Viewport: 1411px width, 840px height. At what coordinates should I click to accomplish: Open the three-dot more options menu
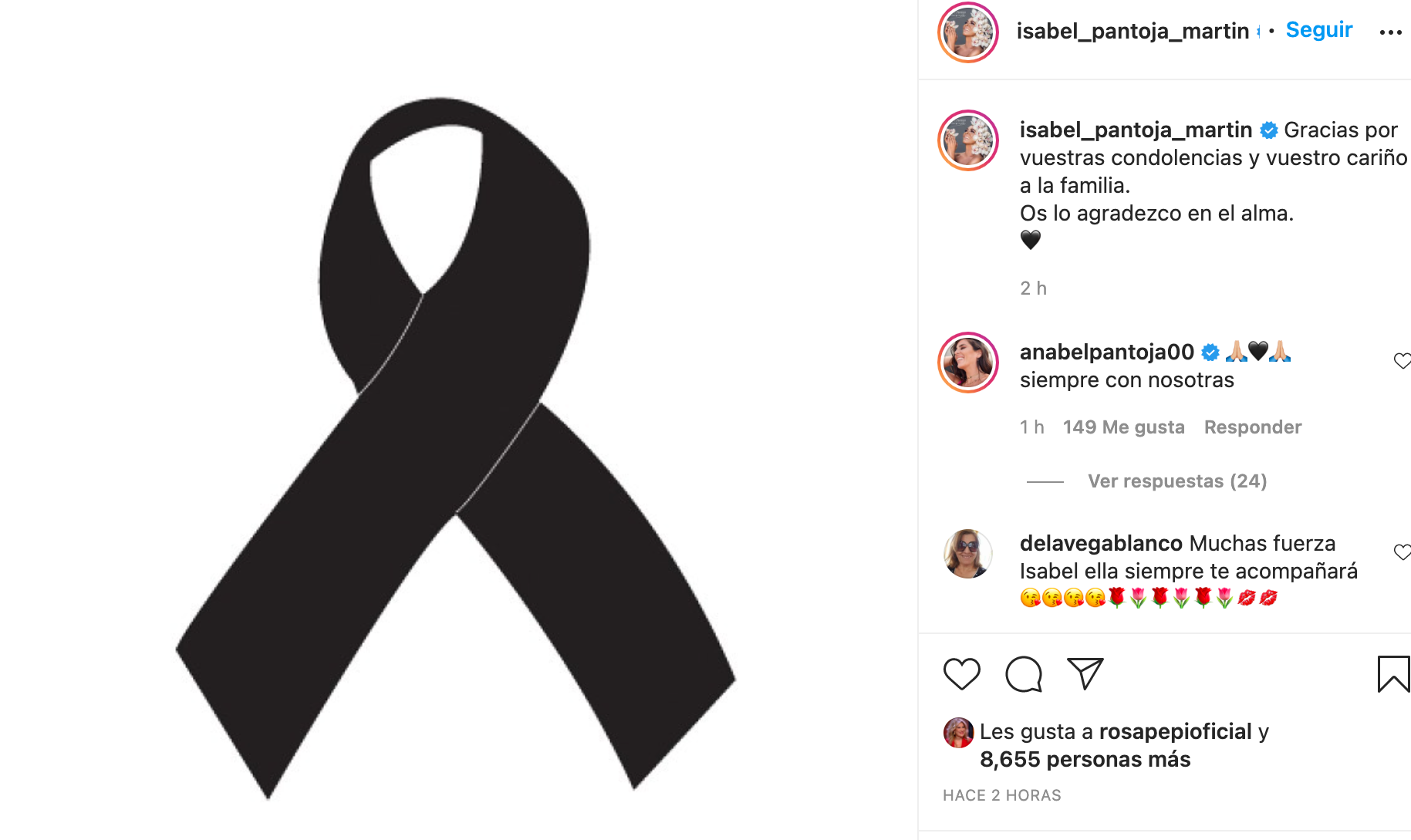1390,32
